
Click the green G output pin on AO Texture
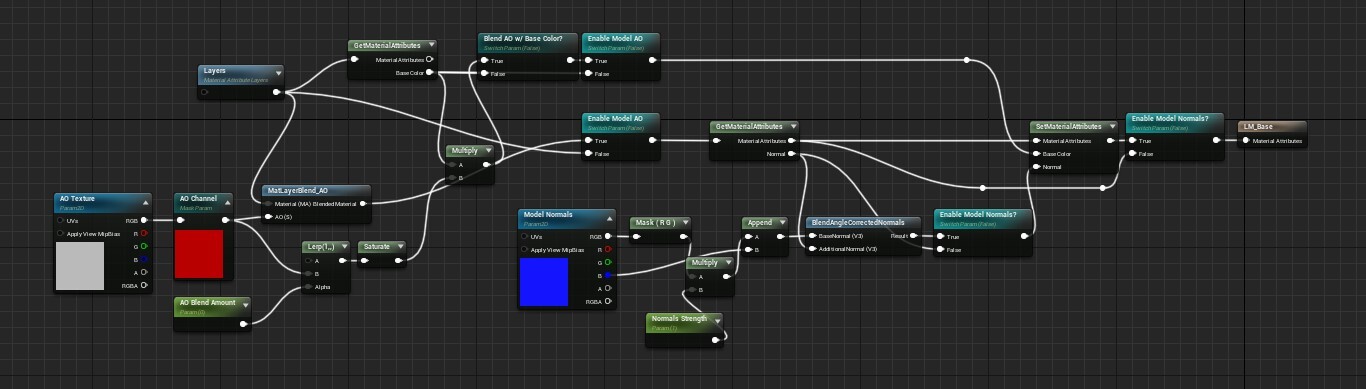[144, 246]
